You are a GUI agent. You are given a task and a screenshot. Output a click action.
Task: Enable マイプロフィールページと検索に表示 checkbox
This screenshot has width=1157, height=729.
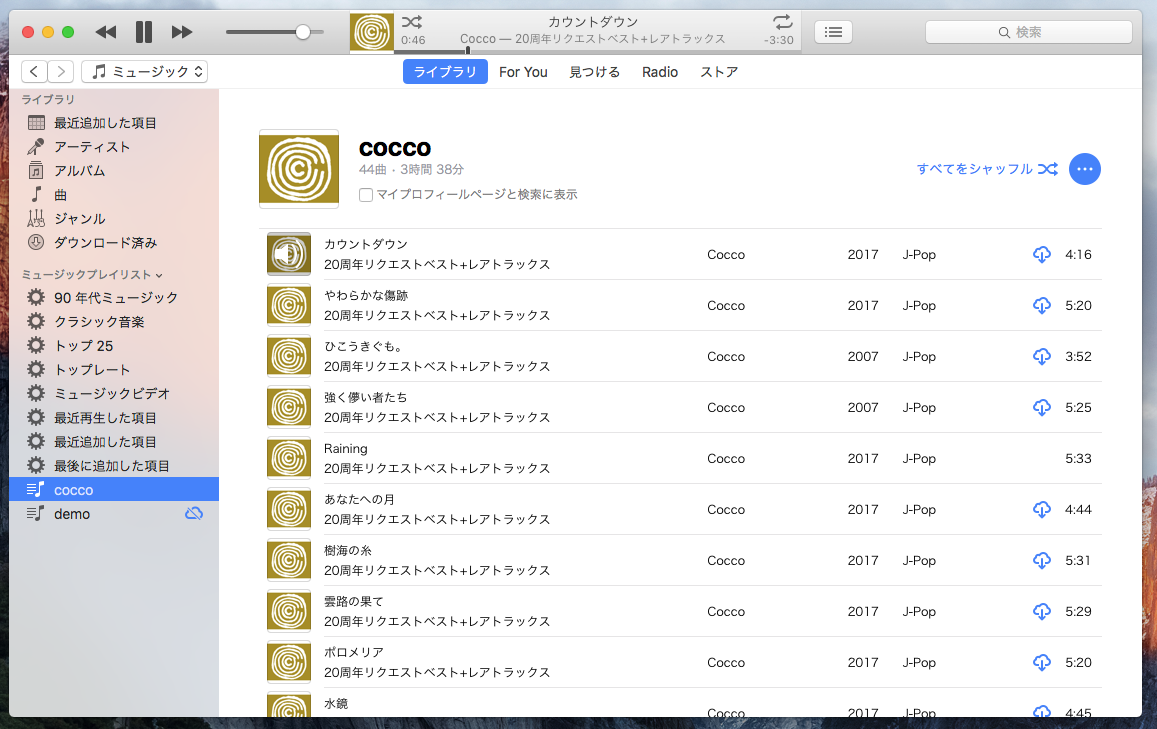366,195
